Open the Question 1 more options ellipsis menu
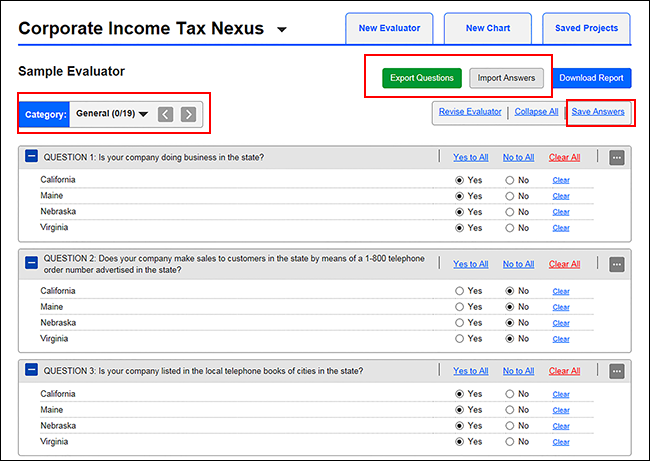The image size is (650, 461). tap(616, 157)
